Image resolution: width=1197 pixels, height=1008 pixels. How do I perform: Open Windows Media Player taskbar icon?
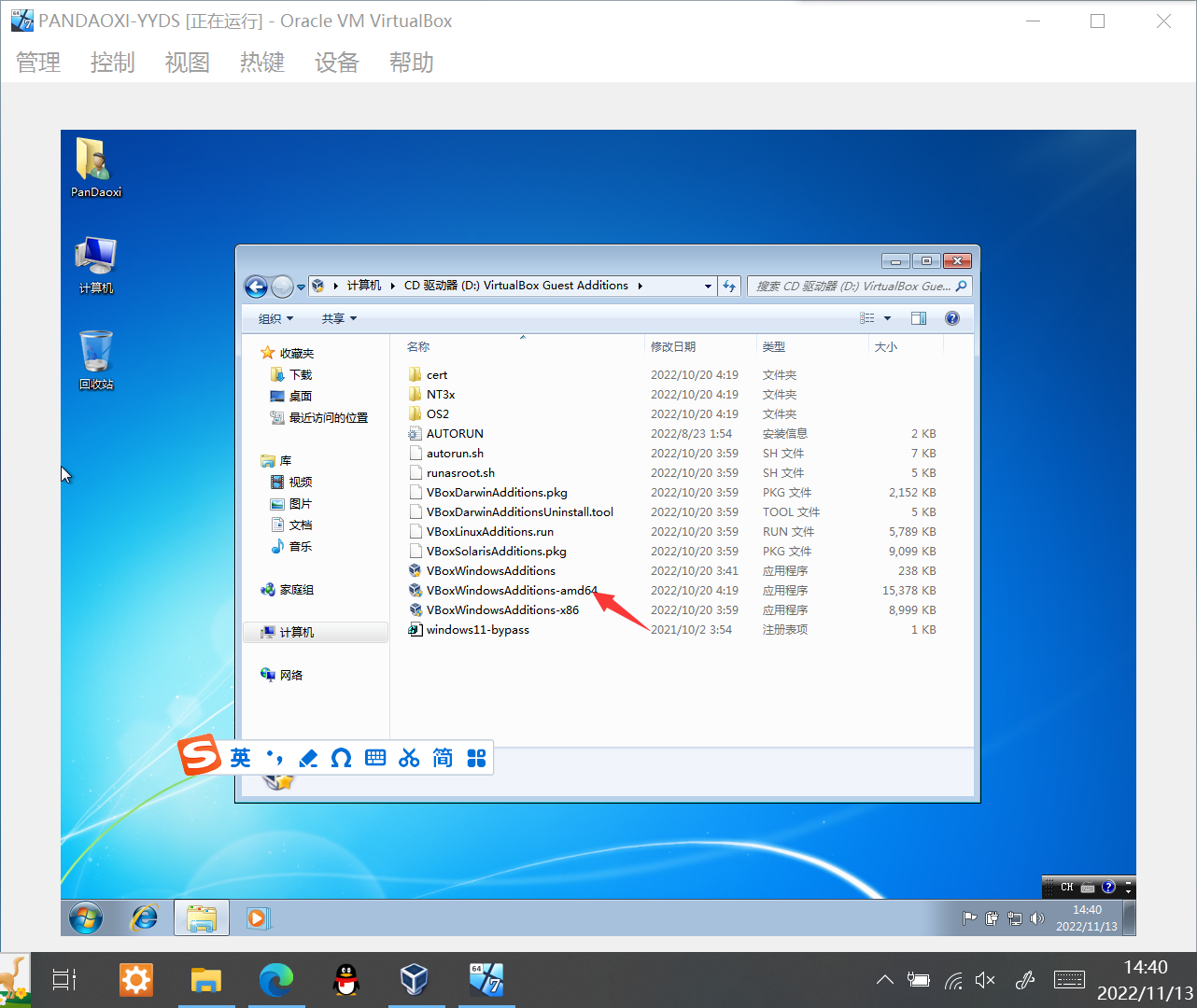pyautogui.click(x=257, y=918)
